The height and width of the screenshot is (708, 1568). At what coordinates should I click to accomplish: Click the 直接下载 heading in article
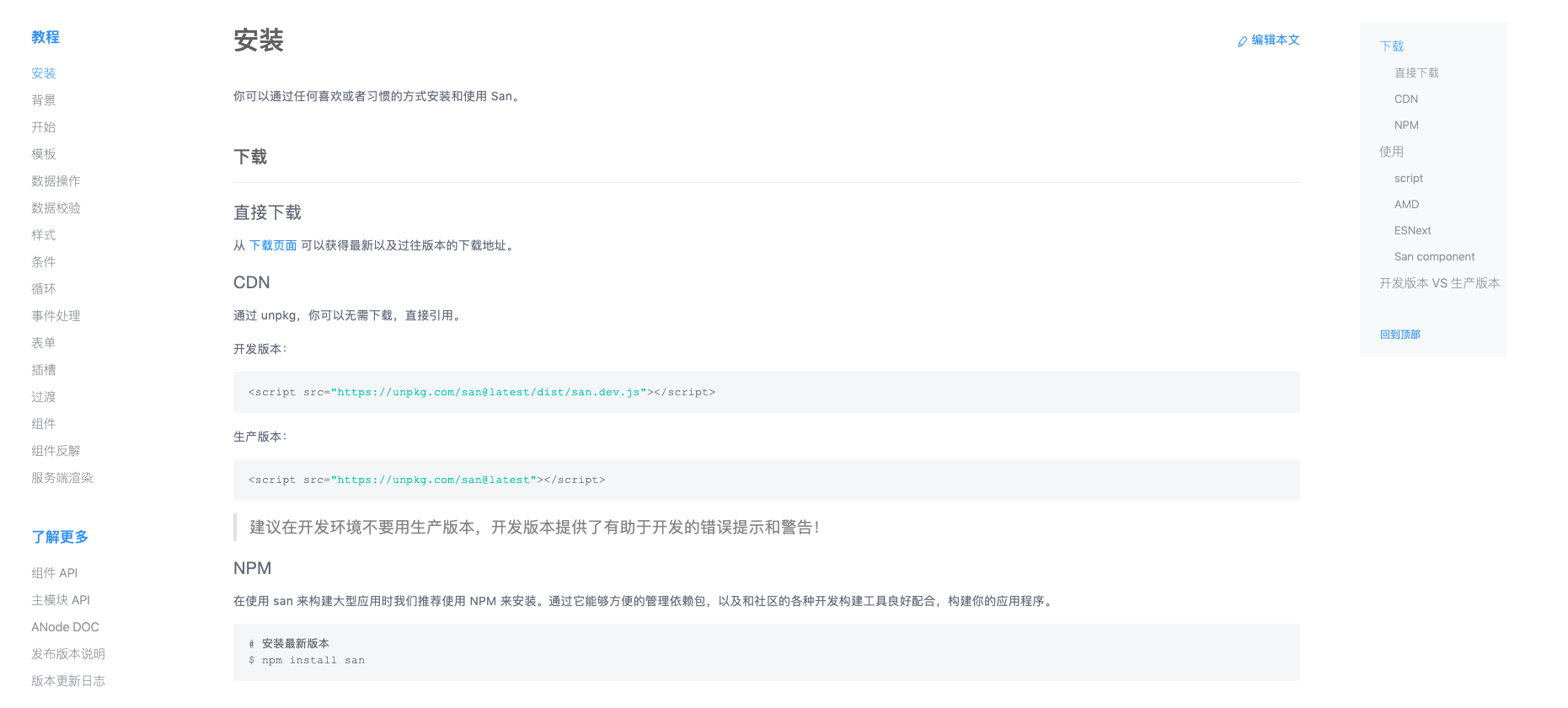tap(267, 212)
